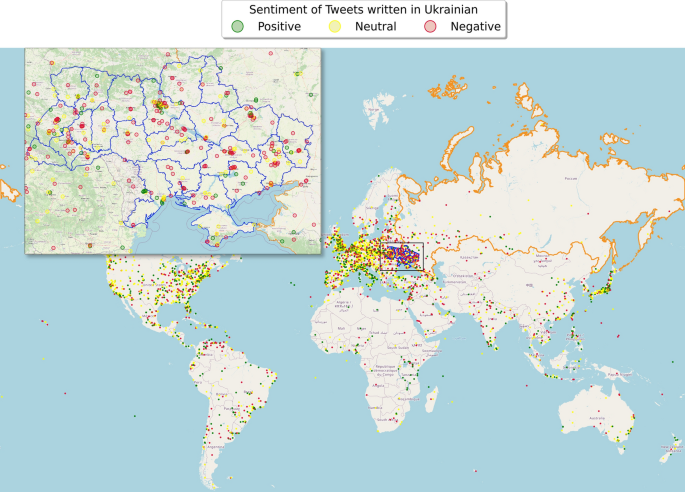The image size is (685, 492).
Task: Click the "India" country label
Action: click(x=492, y=319)
